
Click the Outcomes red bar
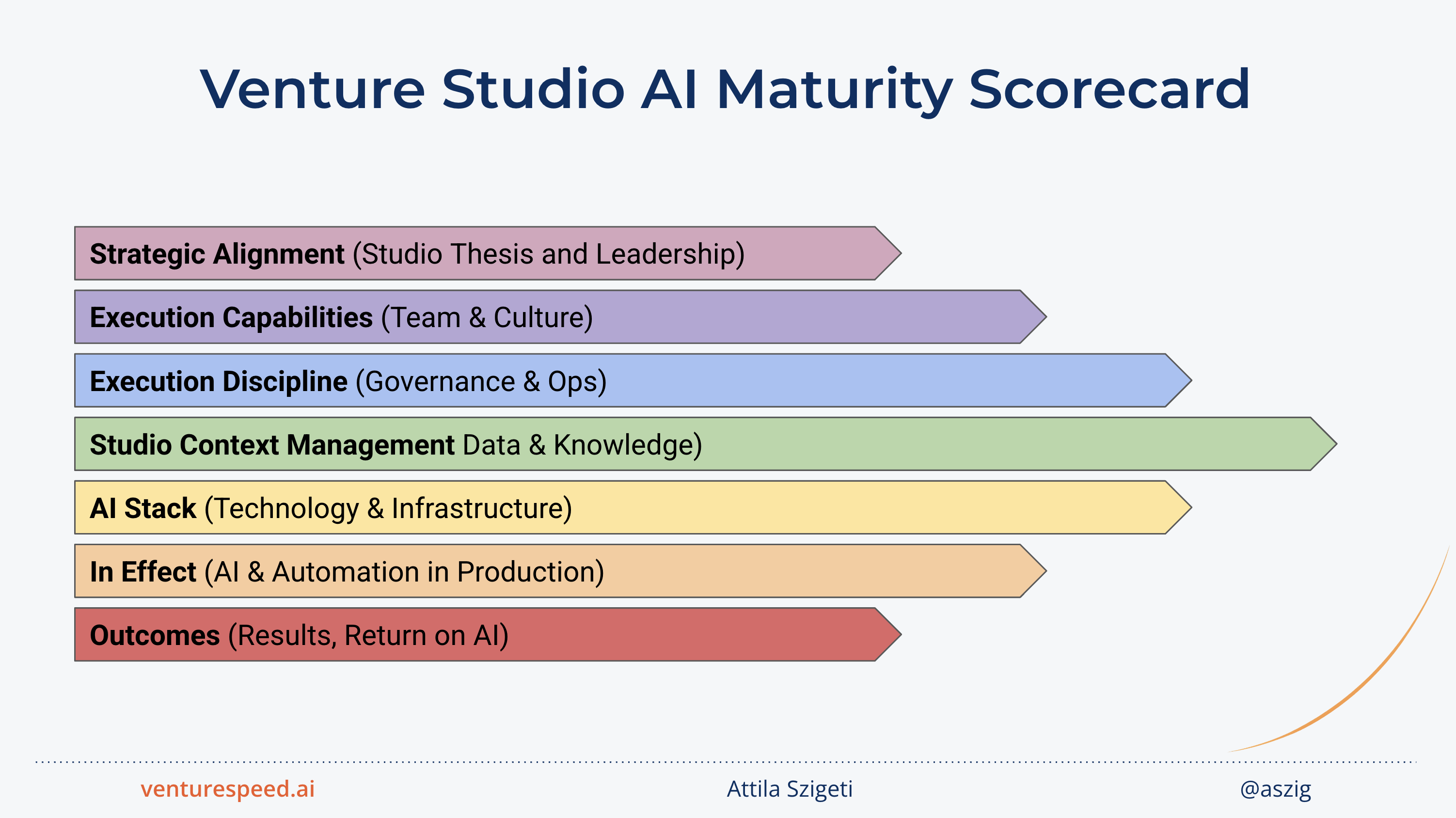click(488, 634)
